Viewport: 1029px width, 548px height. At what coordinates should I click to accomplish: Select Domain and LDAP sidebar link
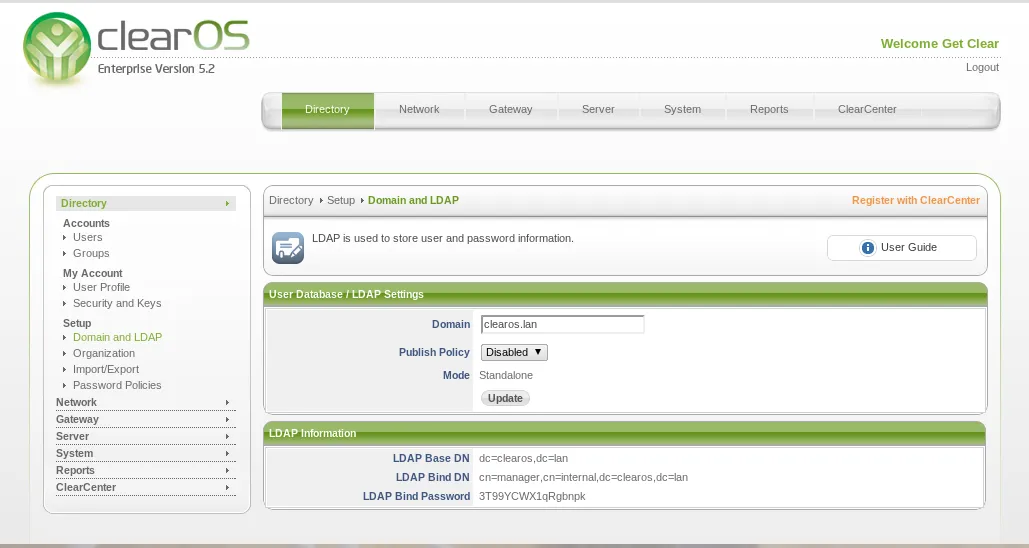[117, 337]
